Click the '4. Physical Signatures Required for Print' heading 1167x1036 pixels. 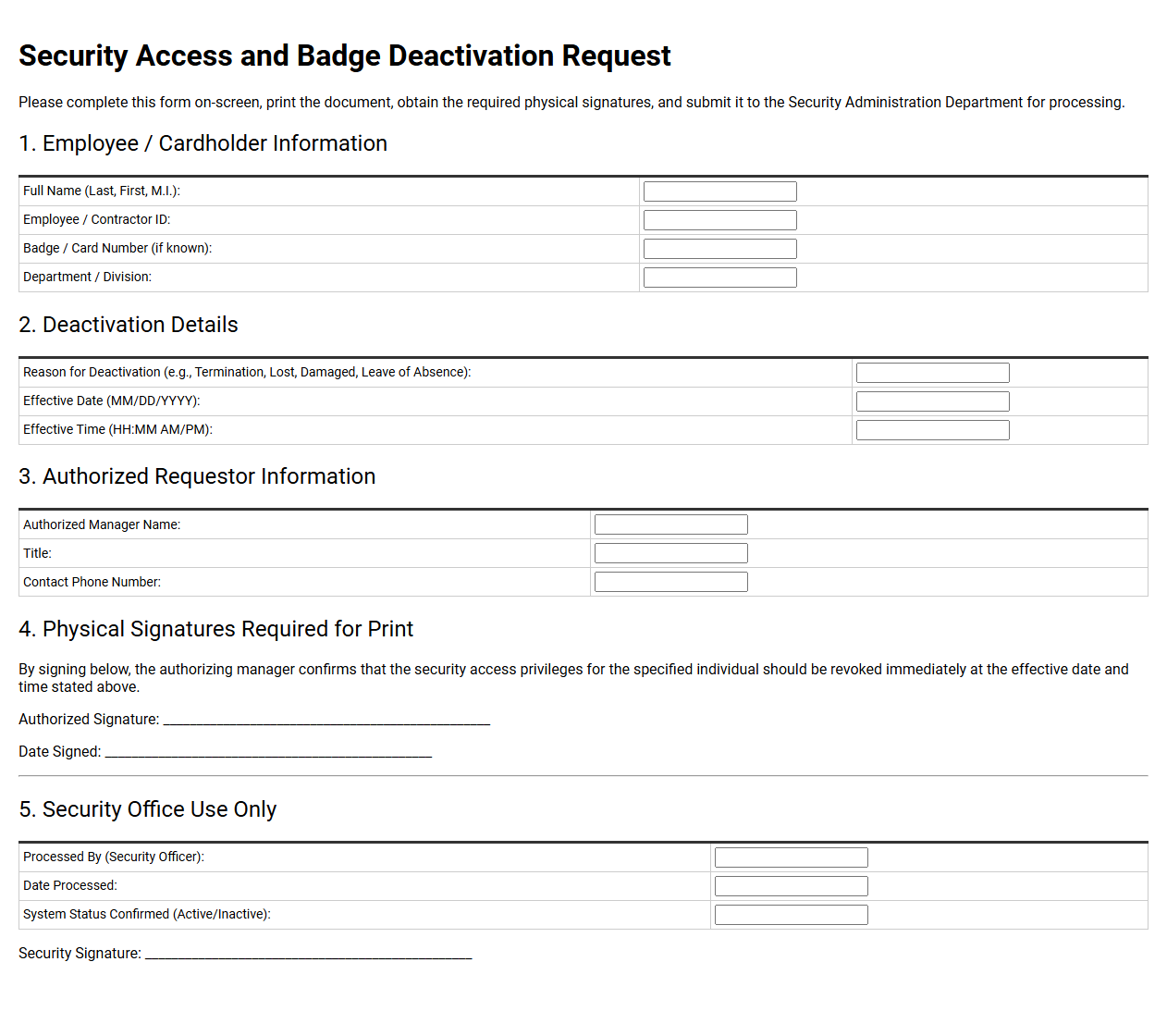(x=215, y=629)
